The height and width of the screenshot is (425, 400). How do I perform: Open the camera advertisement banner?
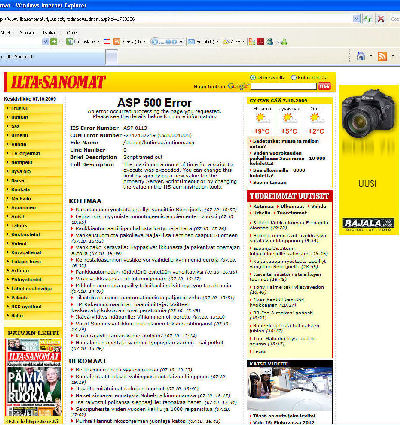369,160
